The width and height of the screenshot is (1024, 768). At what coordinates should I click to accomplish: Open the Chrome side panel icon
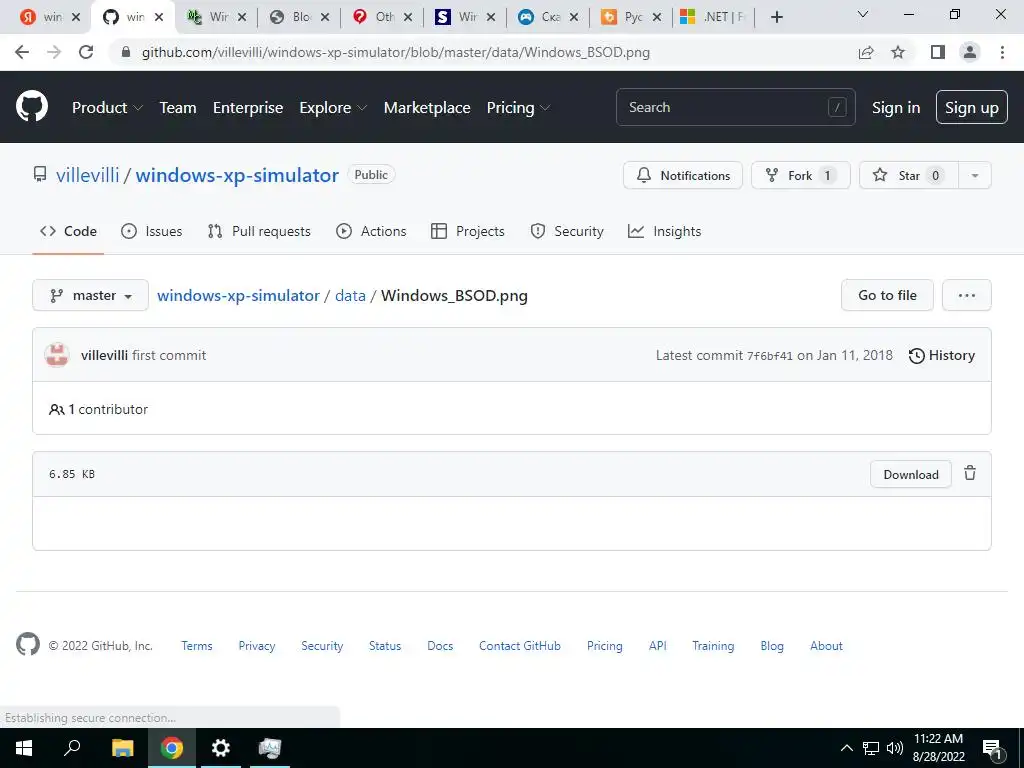click(938, 52)
